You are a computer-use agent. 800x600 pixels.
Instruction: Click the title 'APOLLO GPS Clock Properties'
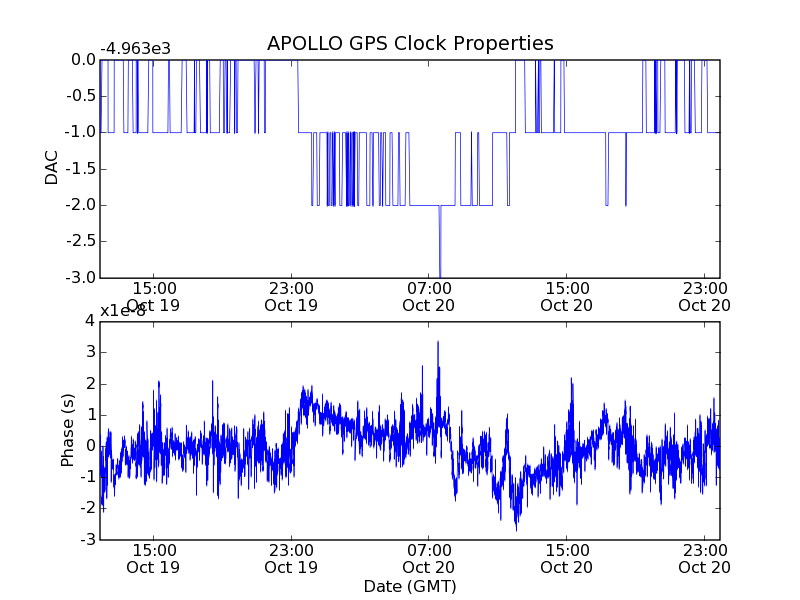point(410,44)
